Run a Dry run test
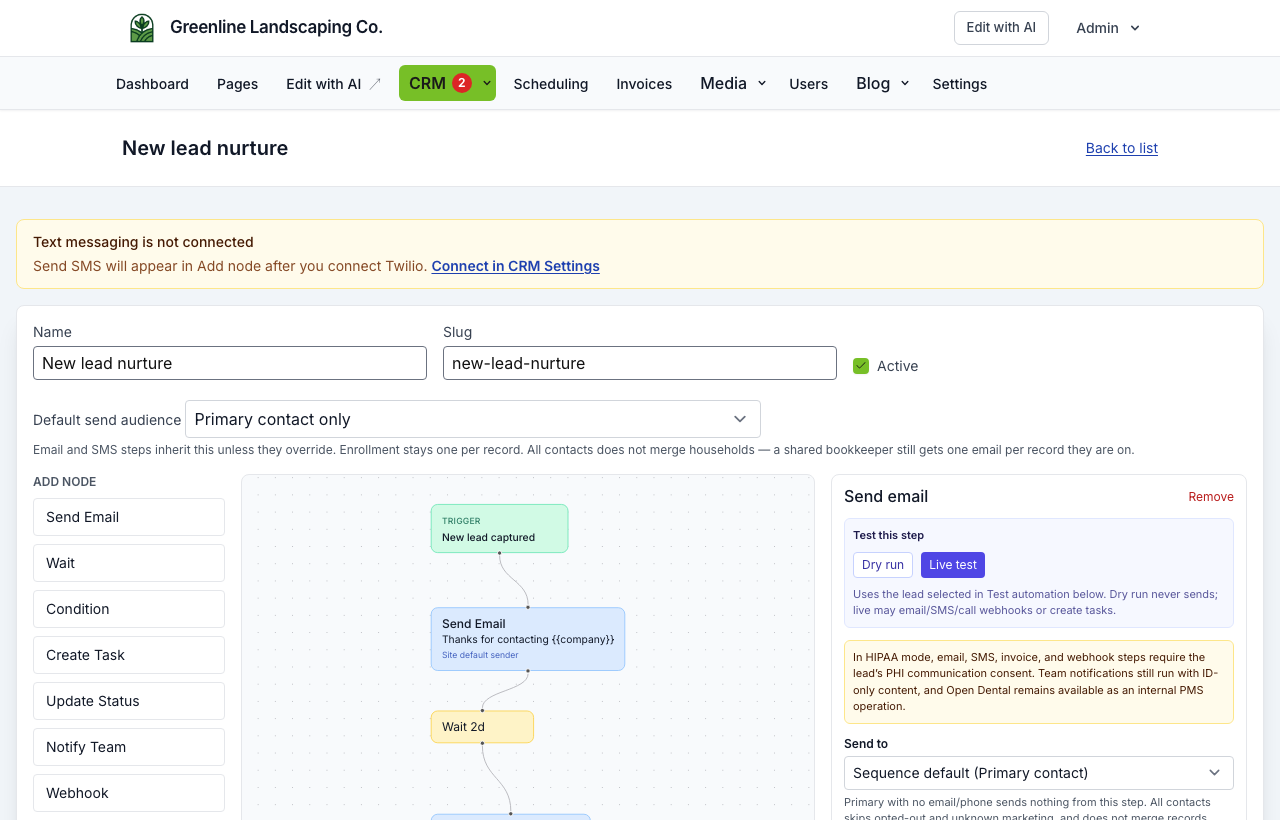 pyautogui.click(x=883, y=565)
